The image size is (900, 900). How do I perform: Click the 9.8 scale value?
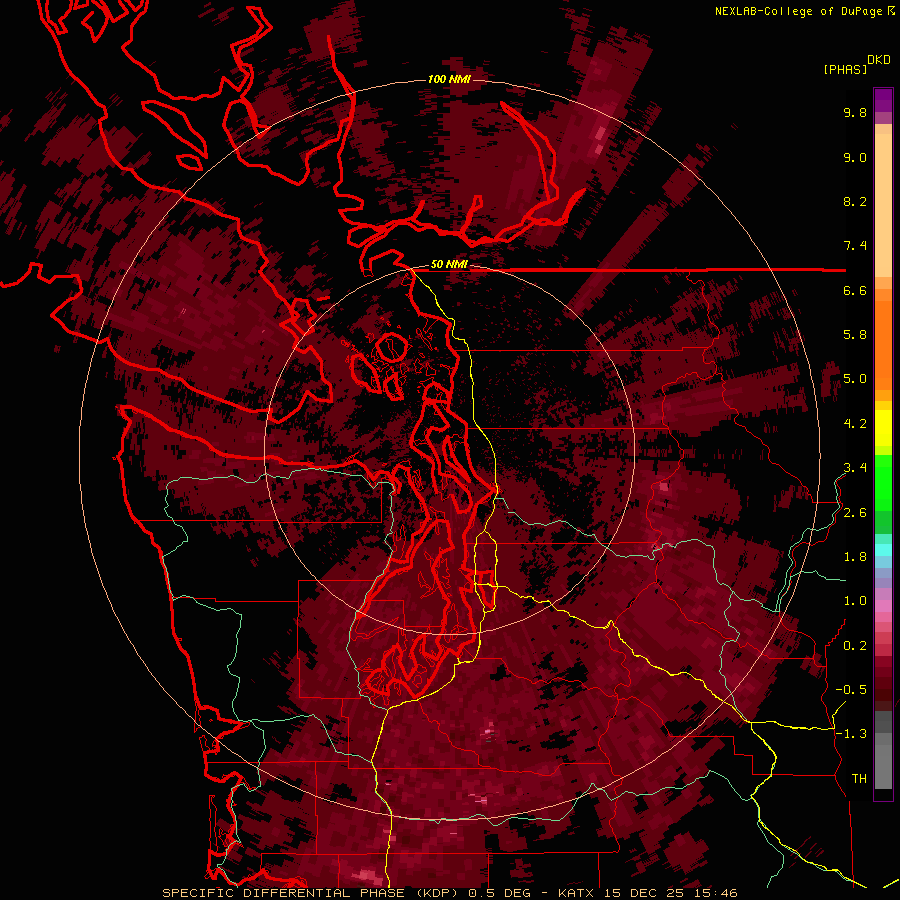(x=855, y=112)
